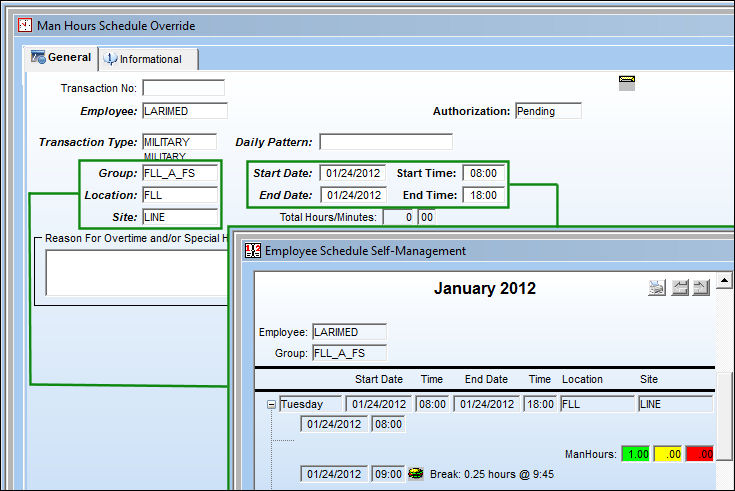The width and height of the screenshot is (735, 491).
Task: Click the Man Hours Schedule Override window icon
Action: point(25,25)
